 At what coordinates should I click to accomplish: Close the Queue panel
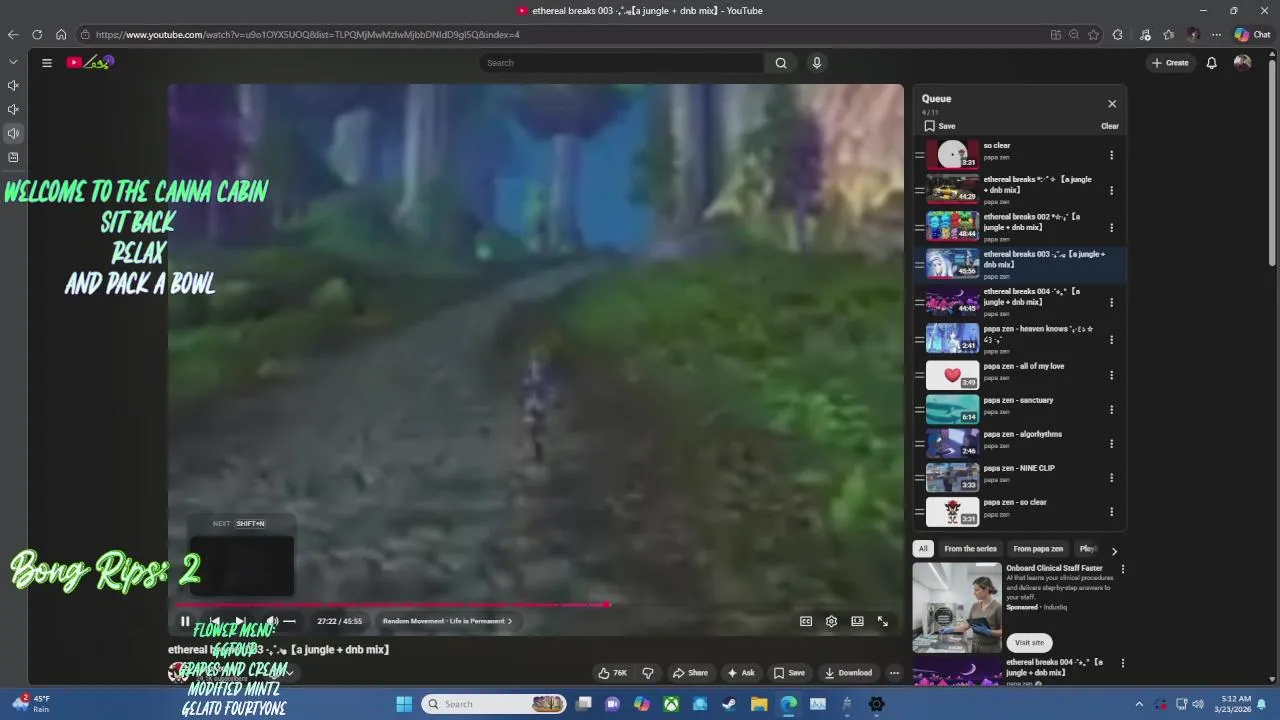coord(1112,104)
